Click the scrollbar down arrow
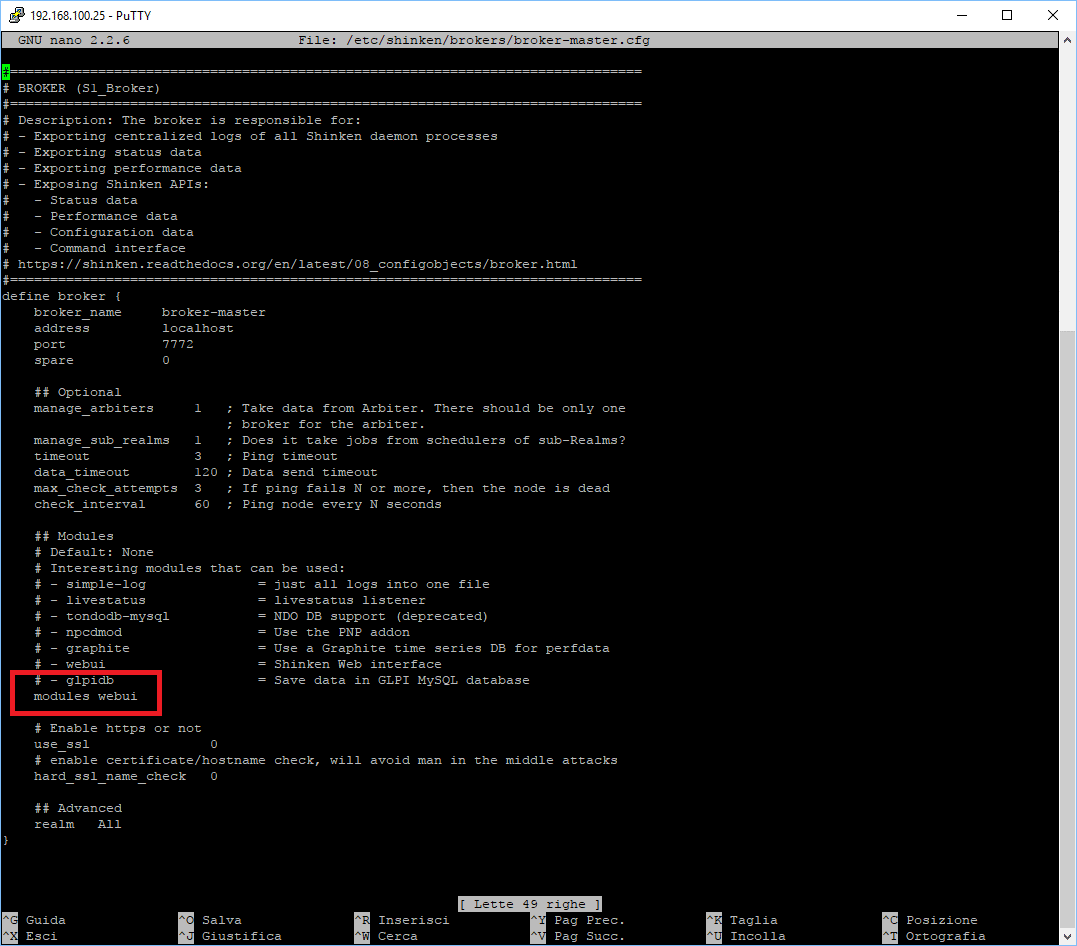The width and height of the screenshot is (1077, 946). [1067, 936]
